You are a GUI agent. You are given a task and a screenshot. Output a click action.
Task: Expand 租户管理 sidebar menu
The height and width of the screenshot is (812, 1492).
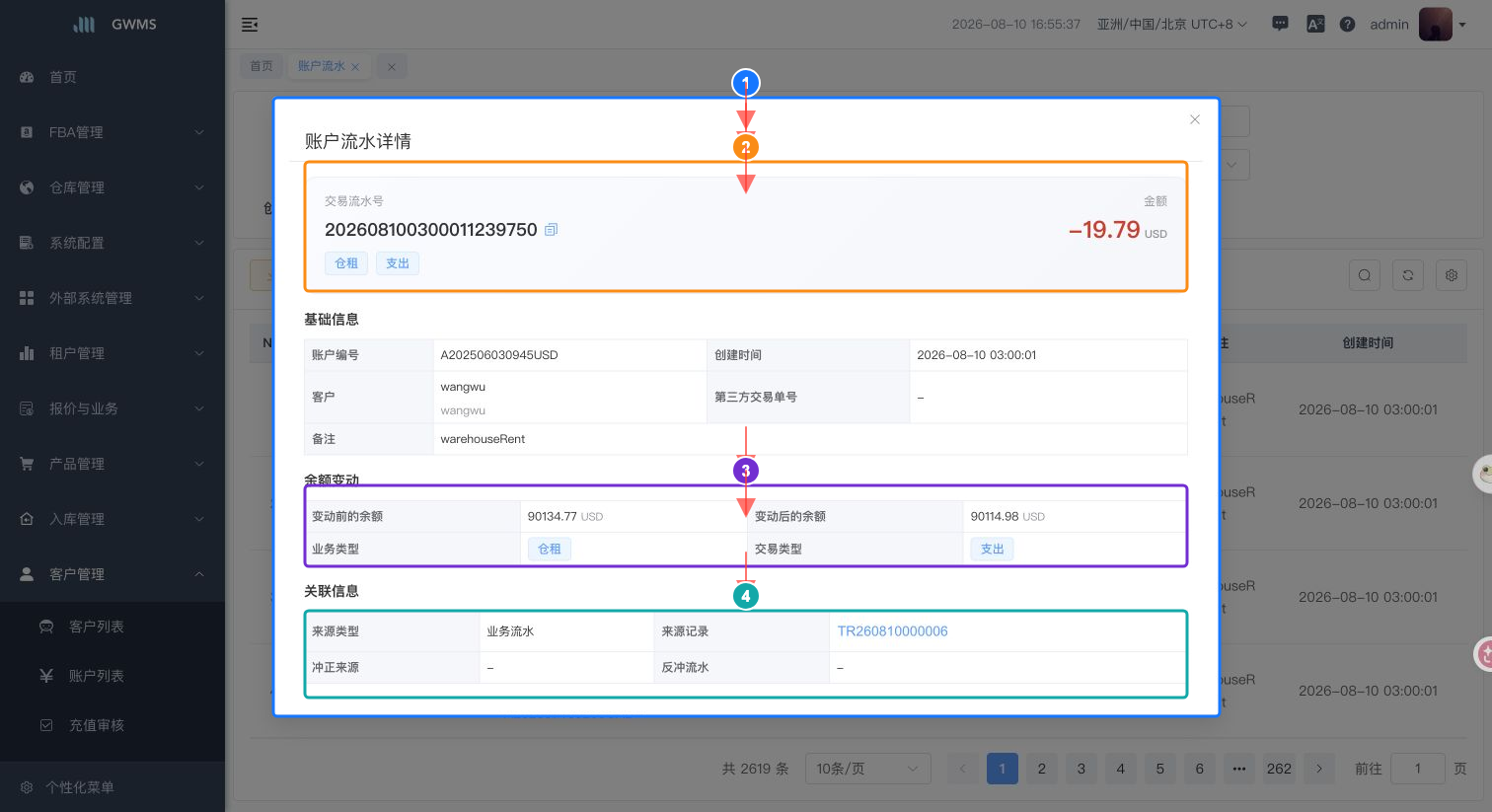click(x=112, y=353)
